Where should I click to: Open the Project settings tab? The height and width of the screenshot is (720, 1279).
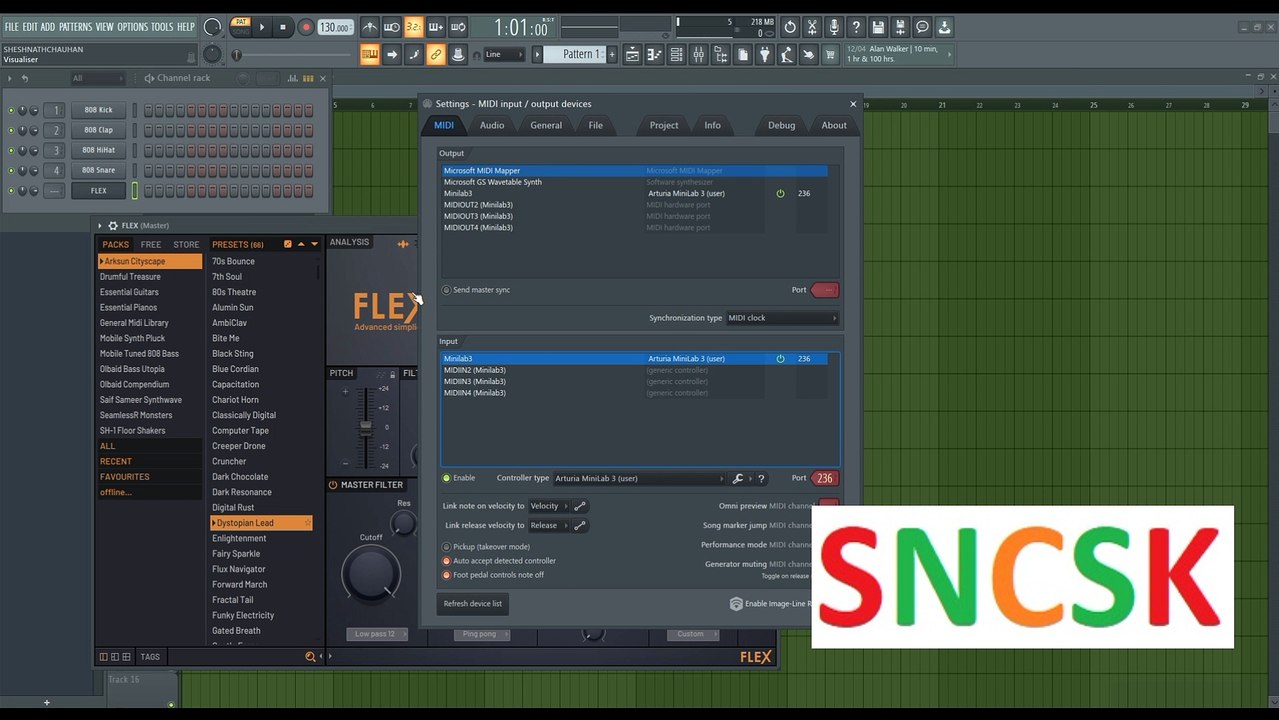pos(664,125)
